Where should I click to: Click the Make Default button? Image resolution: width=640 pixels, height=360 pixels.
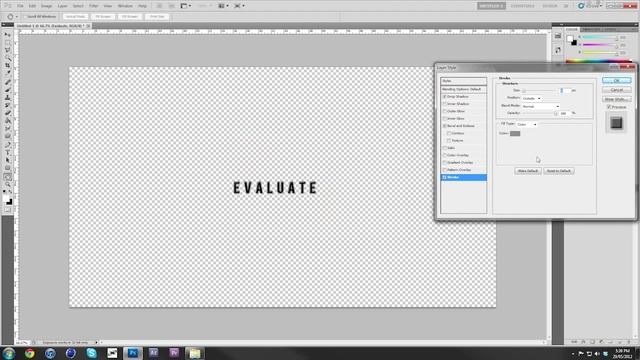pyautogui.click(x=528, y=171)
